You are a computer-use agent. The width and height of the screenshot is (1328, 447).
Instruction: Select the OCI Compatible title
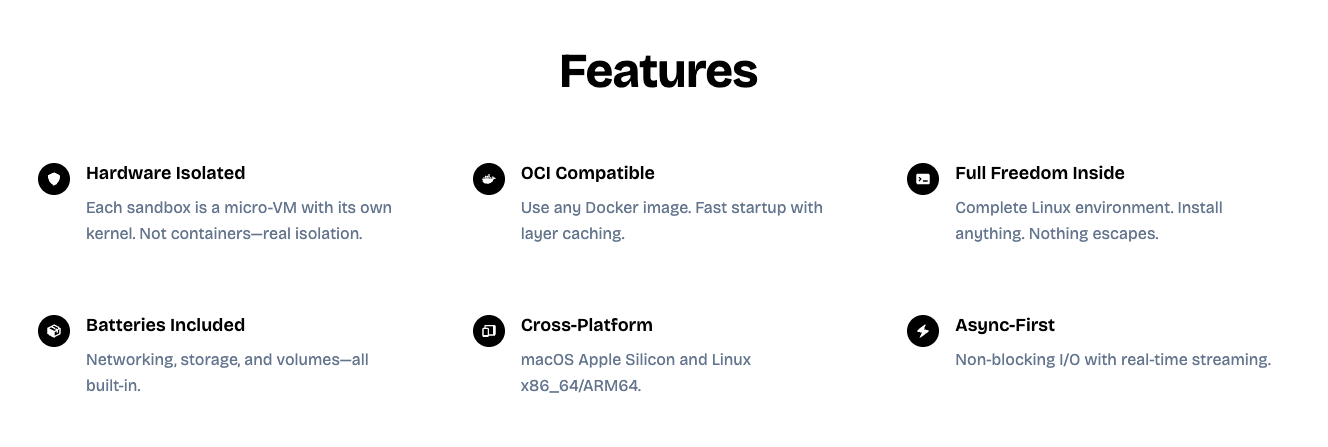(x=587, y=173)
